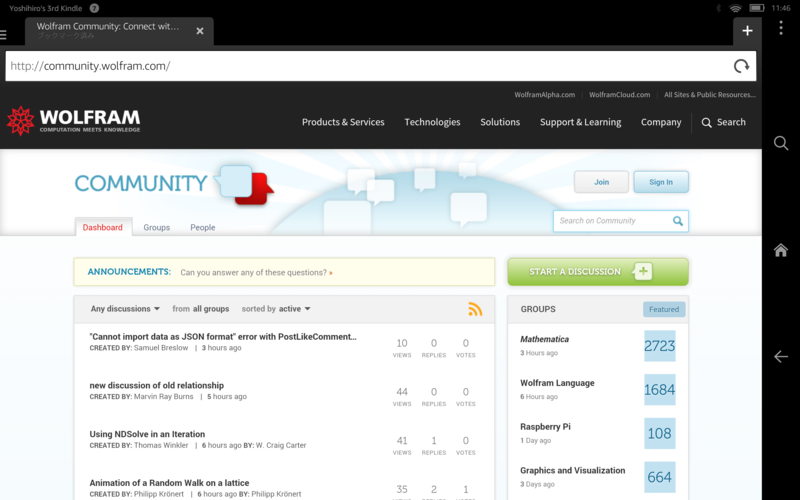The image size is (800, 500).
Task: Go to Kindle home screen
Action: [x=781, y=250]
